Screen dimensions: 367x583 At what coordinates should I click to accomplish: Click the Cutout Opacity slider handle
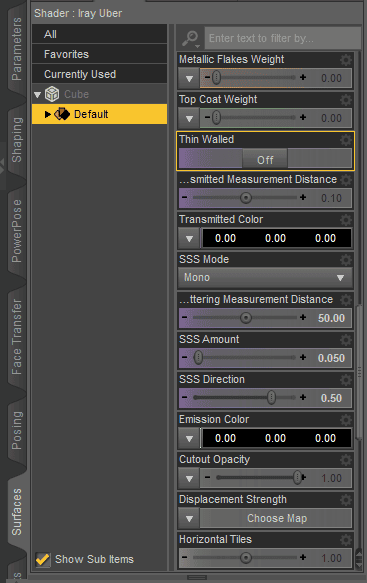297,477
